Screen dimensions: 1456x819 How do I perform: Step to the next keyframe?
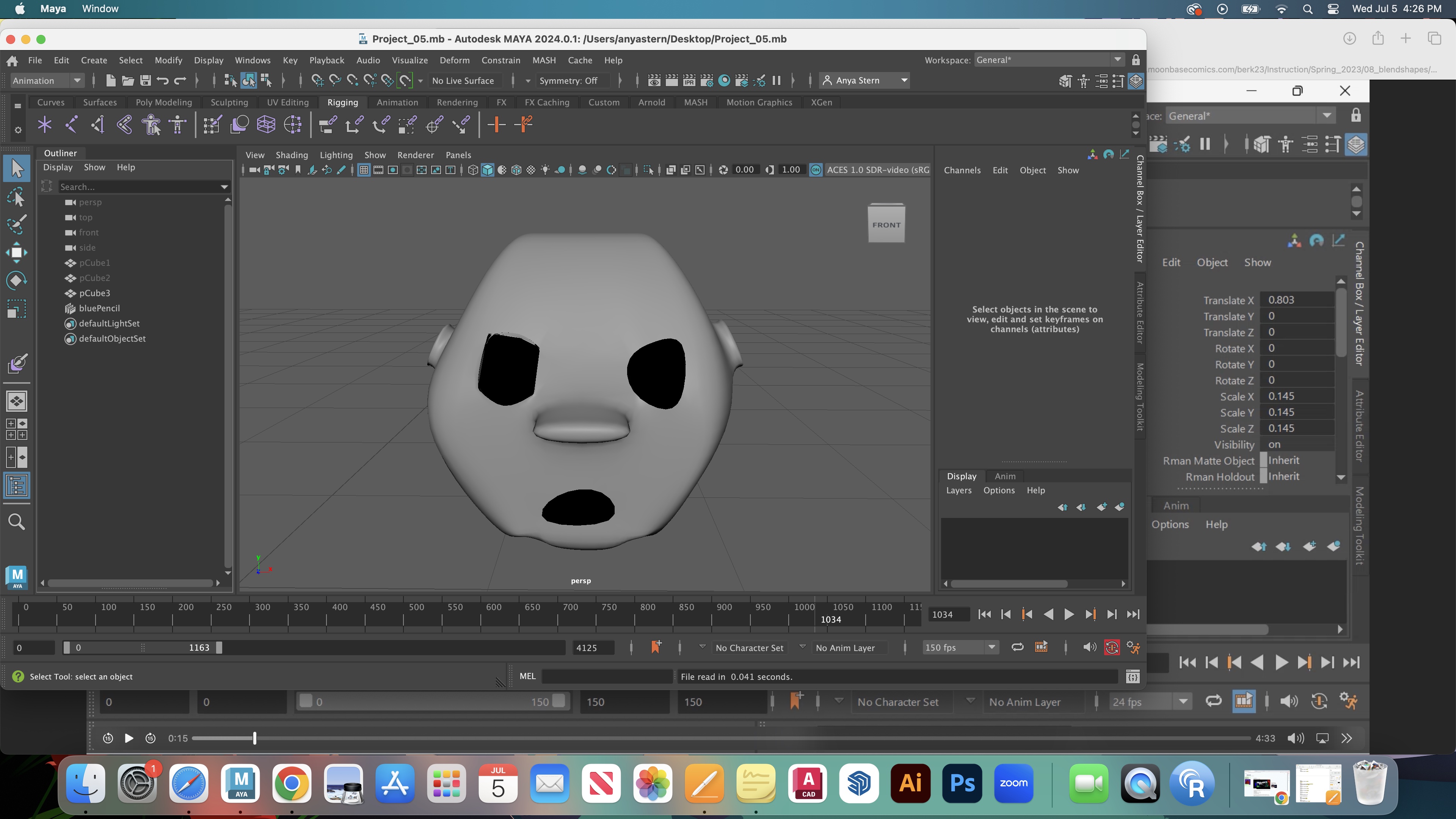(1090, 614)
